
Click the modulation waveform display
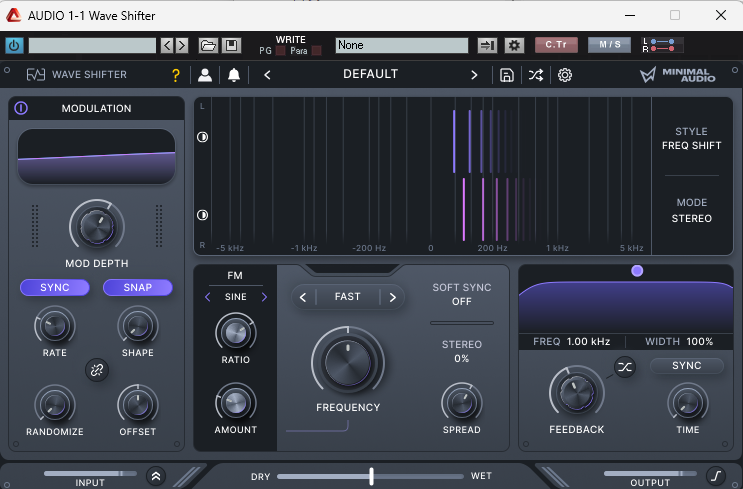coord(96,156)
